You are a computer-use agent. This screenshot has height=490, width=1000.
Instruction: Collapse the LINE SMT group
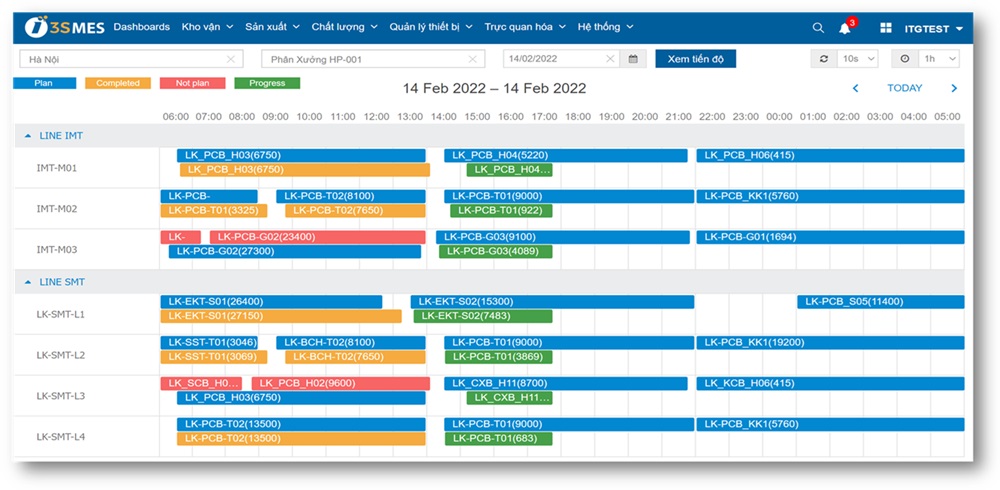click(x=27, y=282)
